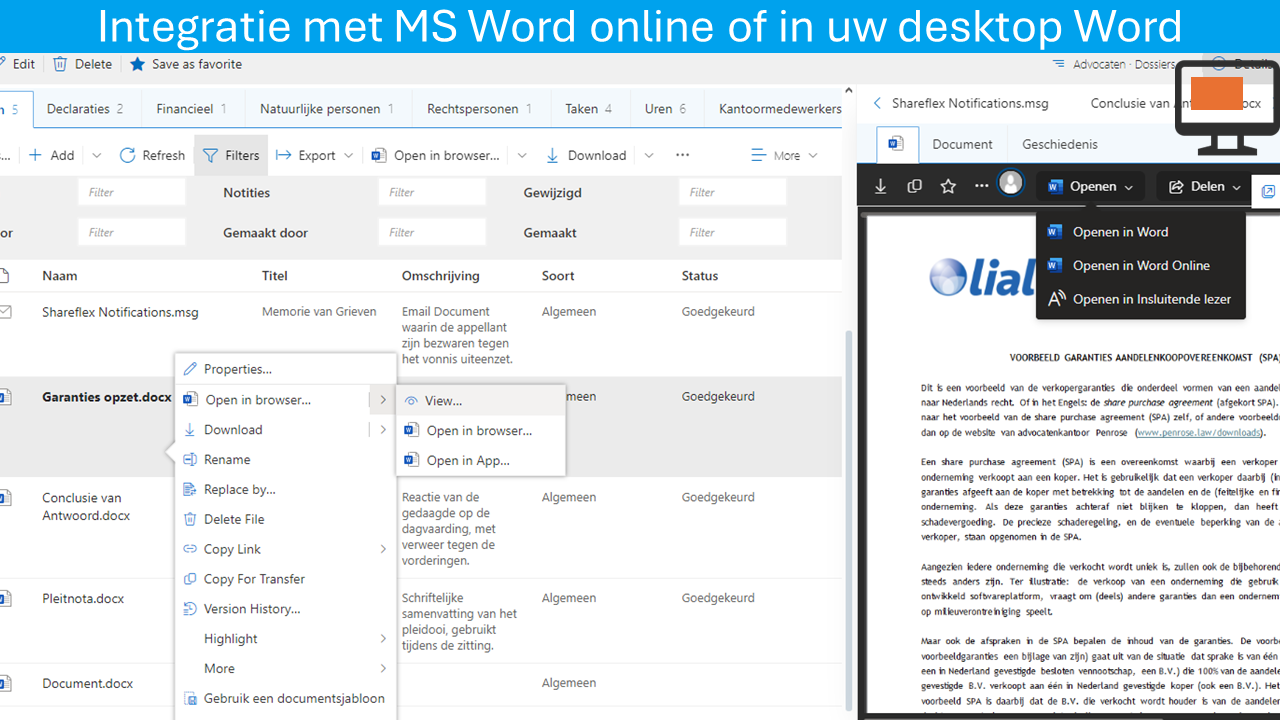Expand the chevron next to Add
Screen dimensions: 1280x720
[97, 155]
